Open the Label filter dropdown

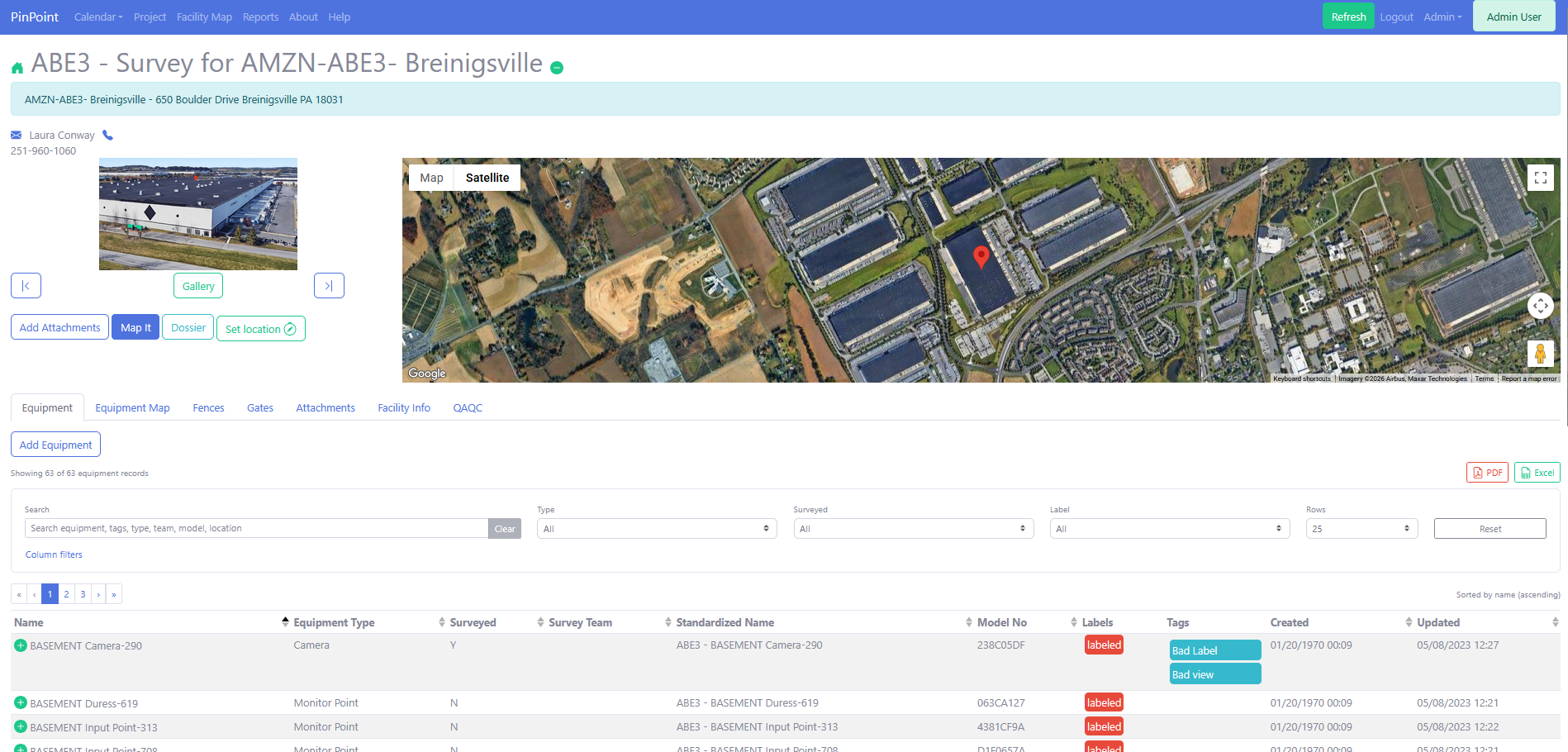1170,529
